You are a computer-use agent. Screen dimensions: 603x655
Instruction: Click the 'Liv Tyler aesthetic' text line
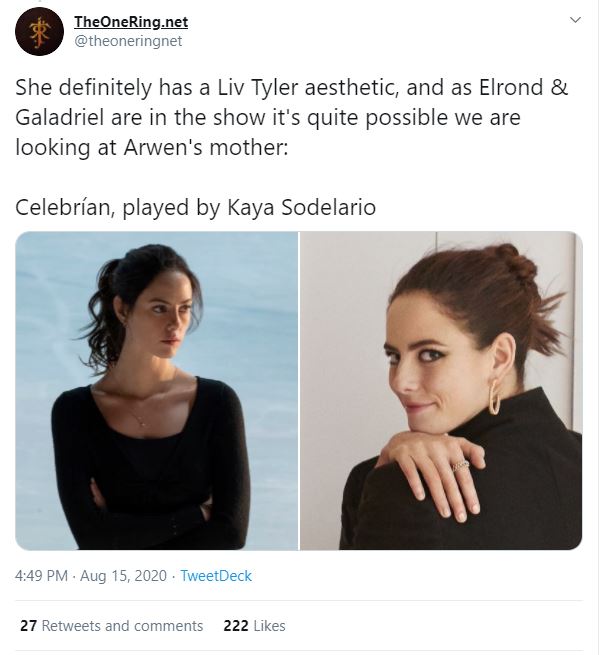click(x=291, y=87)
